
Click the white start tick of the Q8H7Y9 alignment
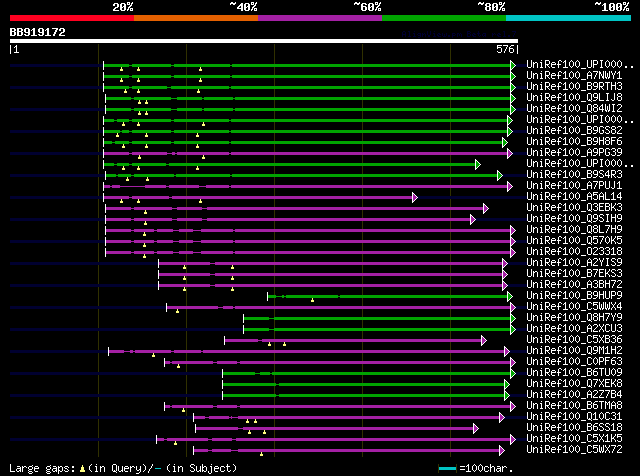(243, 318)
